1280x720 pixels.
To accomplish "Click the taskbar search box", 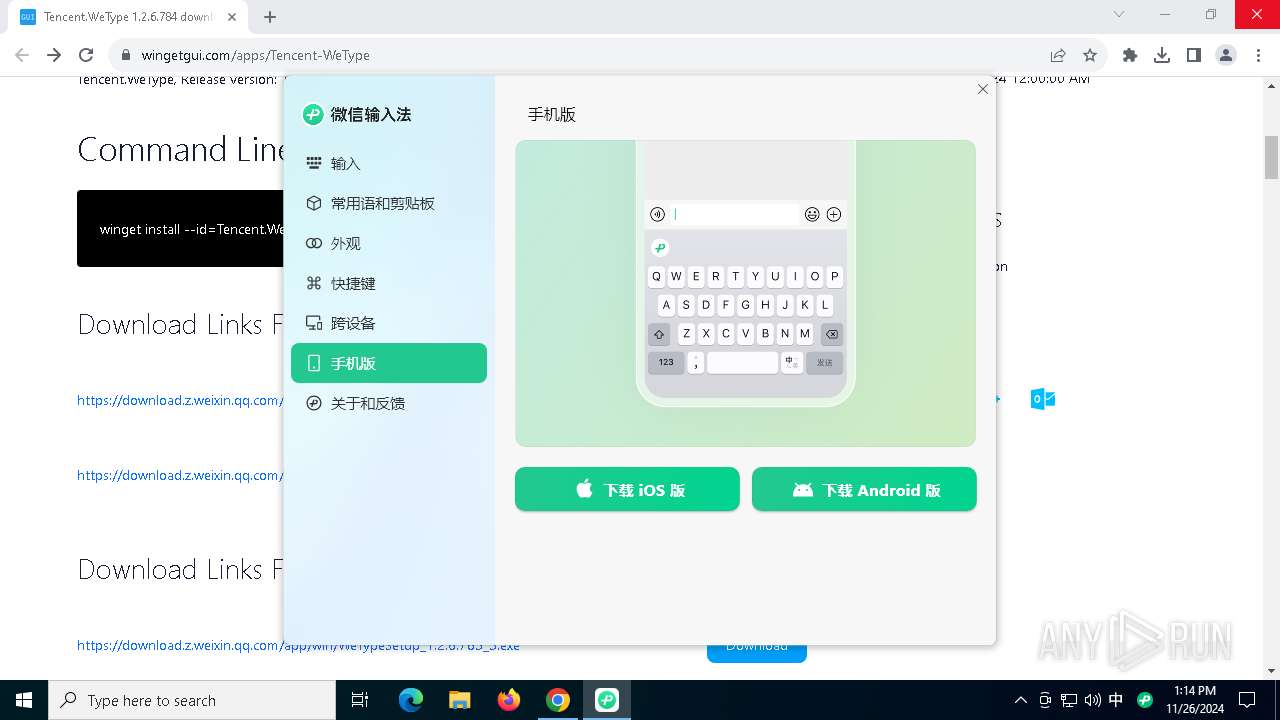I will 192,700.
